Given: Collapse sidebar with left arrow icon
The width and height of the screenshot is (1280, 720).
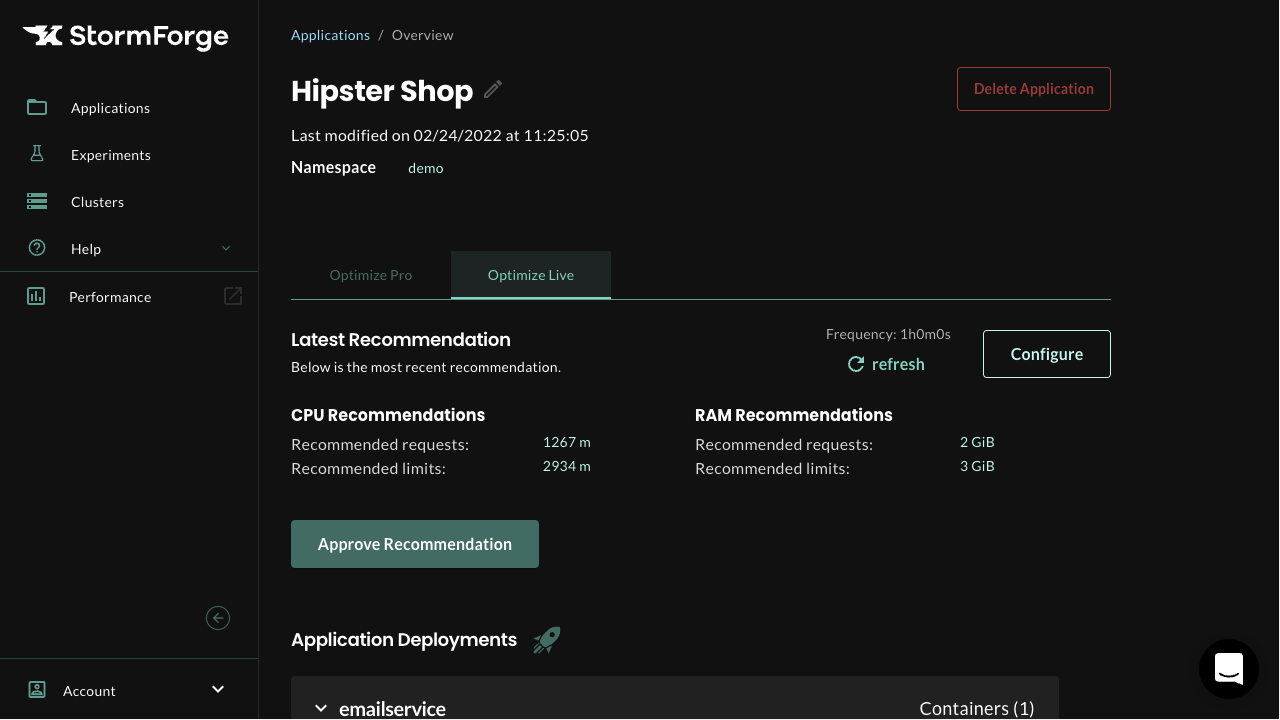Looking at the screenshot, I should (218, 618).
